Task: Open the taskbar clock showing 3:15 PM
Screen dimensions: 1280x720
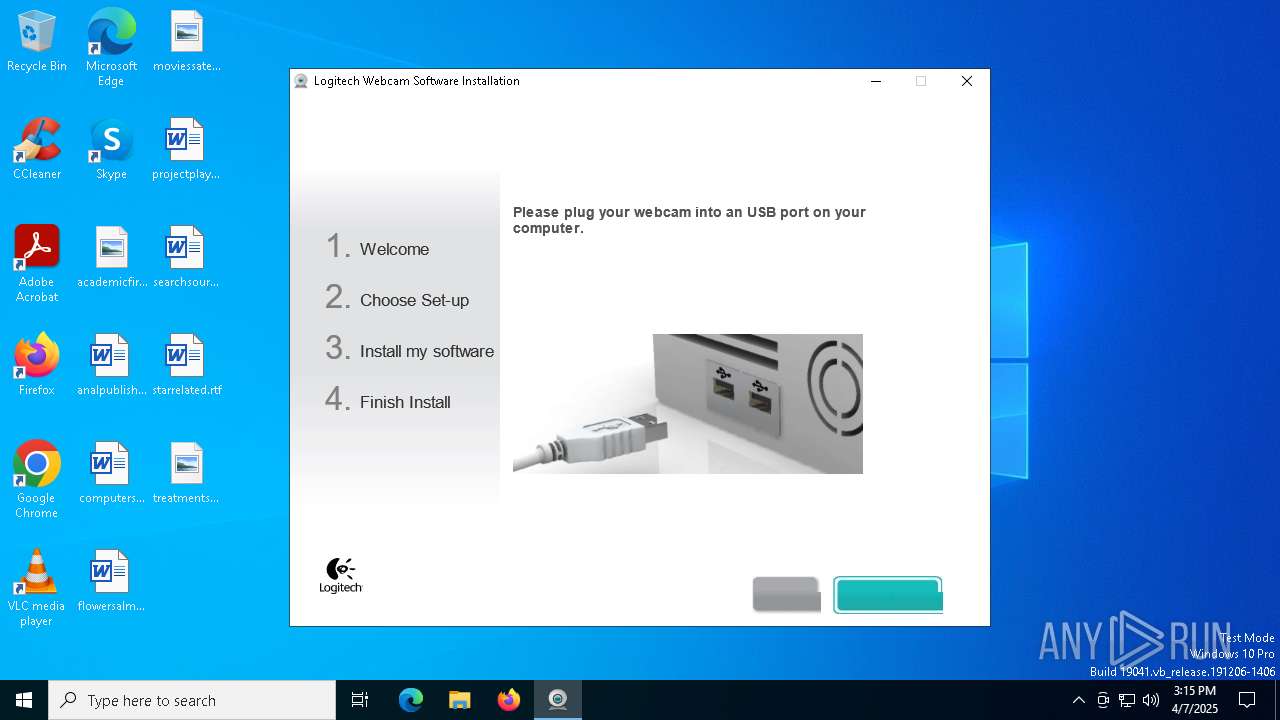Action: click(1195, 700)
